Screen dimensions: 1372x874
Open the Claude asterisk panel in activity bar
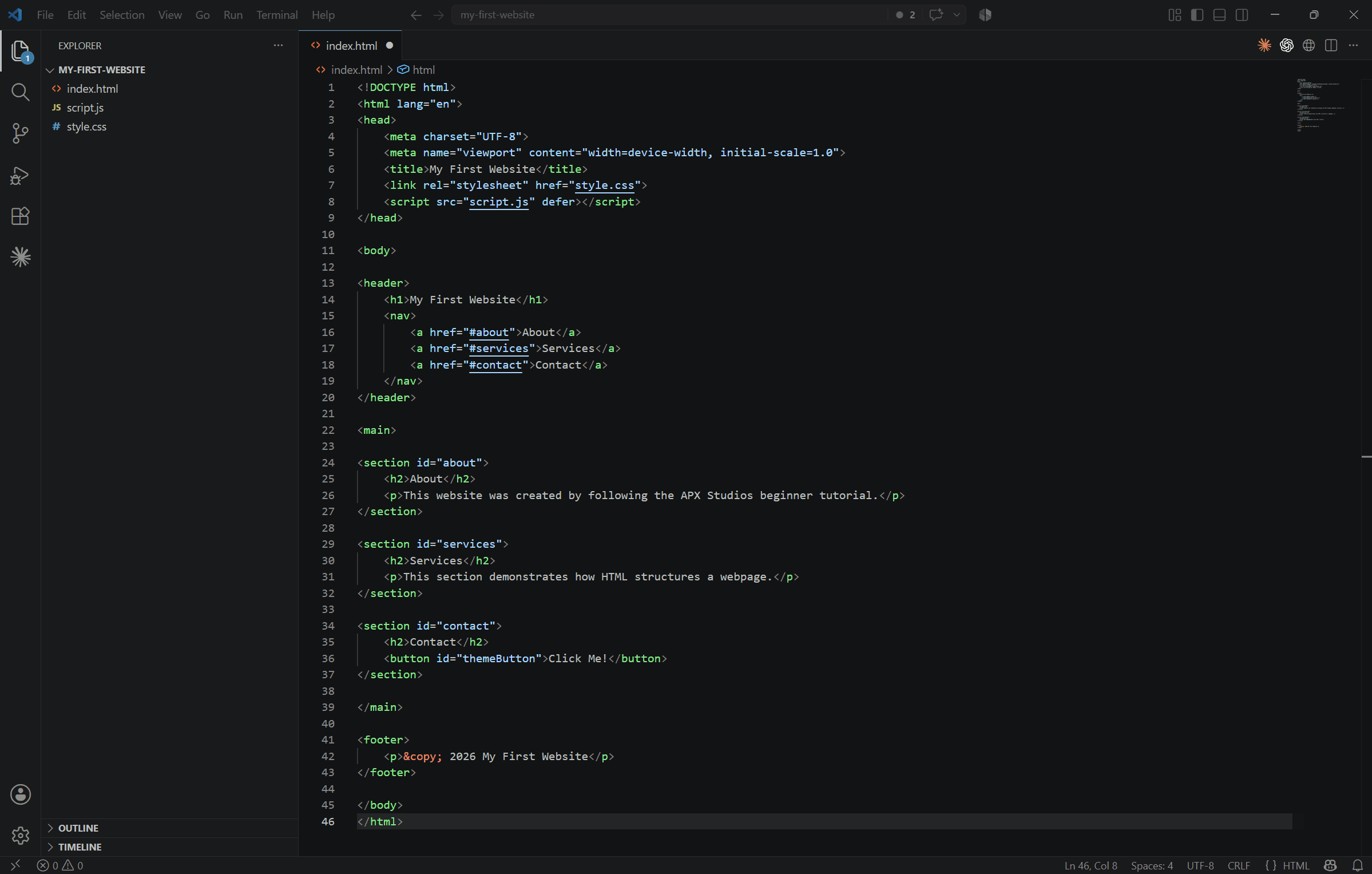tap(21, 257)
